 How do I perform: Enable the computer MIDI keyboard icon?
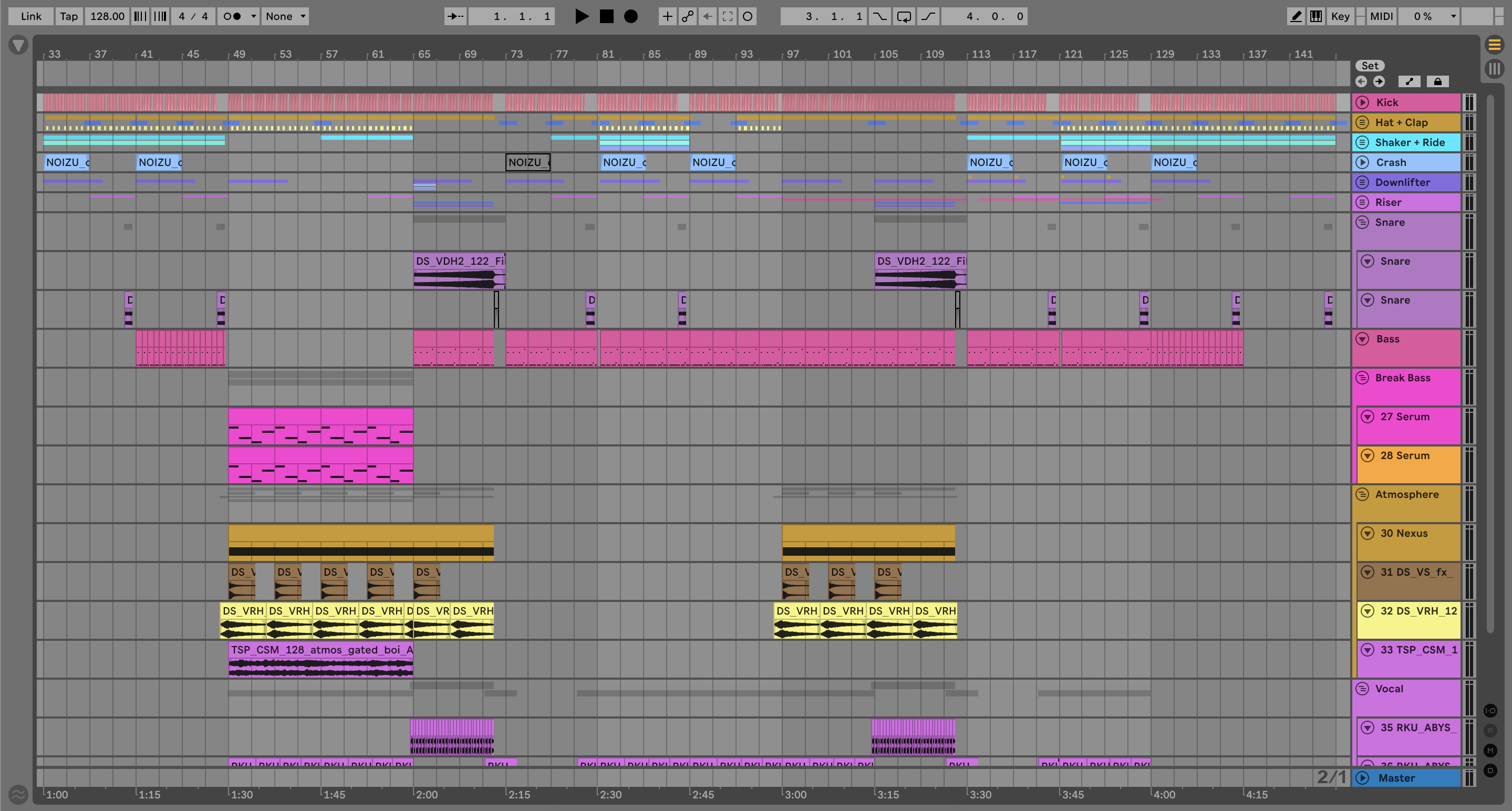[1316, 16]
